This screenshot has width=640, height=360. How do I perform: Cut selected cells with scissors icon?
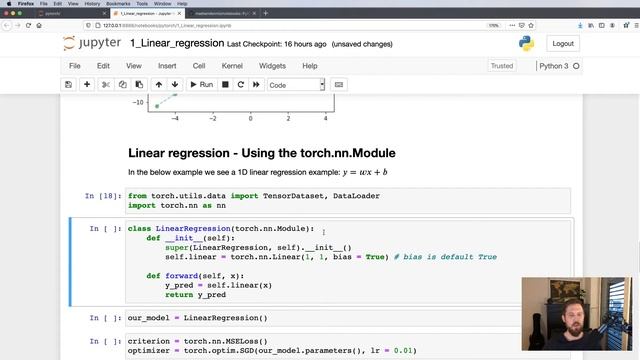click(106, 84)
